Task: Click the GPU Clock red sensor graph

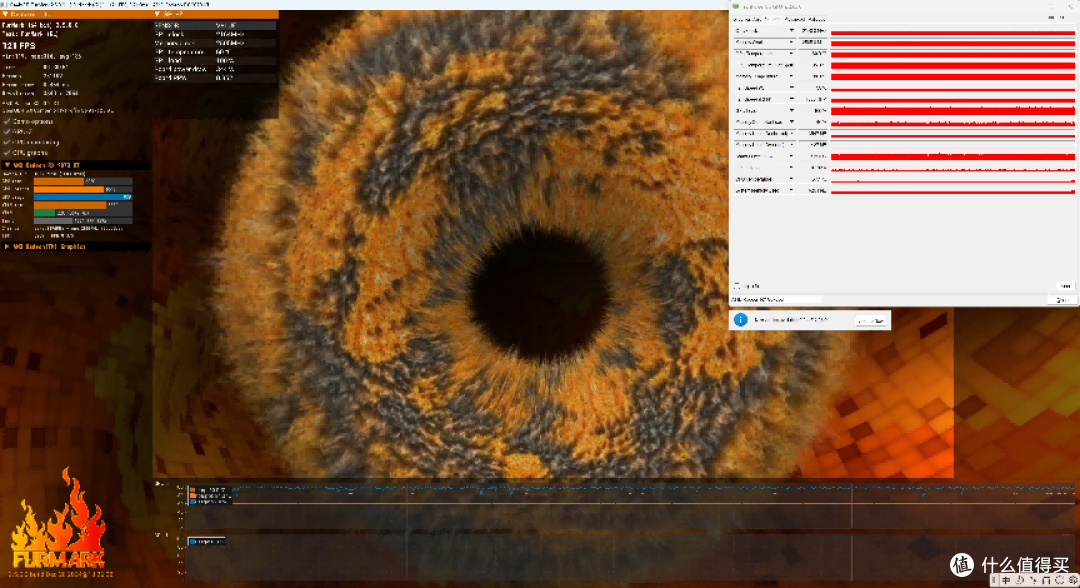Action: [x=953, y=32]
